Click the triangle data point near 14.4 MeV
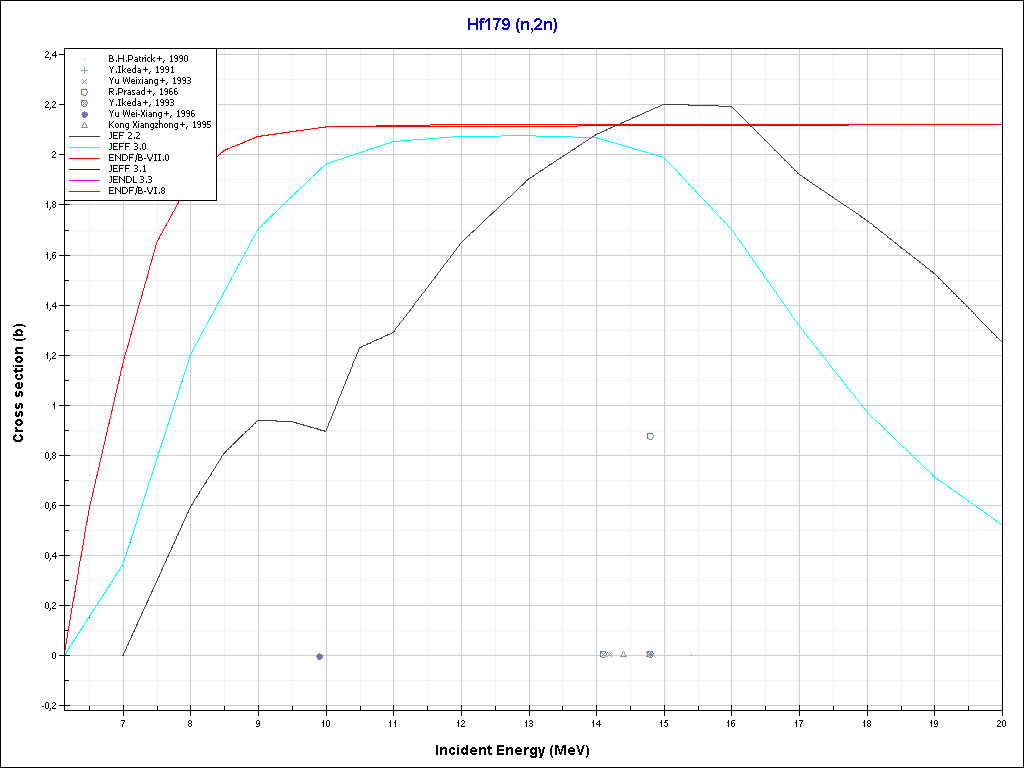This screenshot has width=1024, height=768. 623,654
